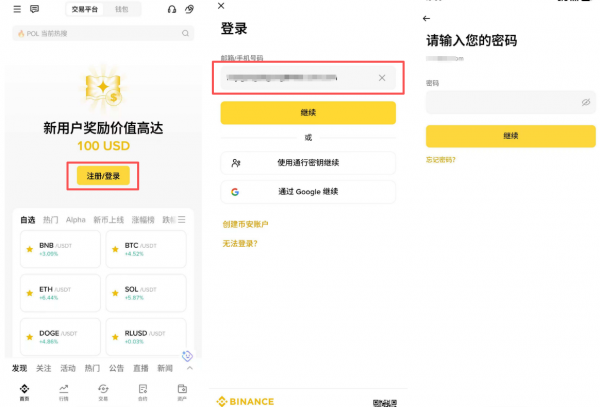Switch to 交易平台 tab
600x407 pixels.
85,9
